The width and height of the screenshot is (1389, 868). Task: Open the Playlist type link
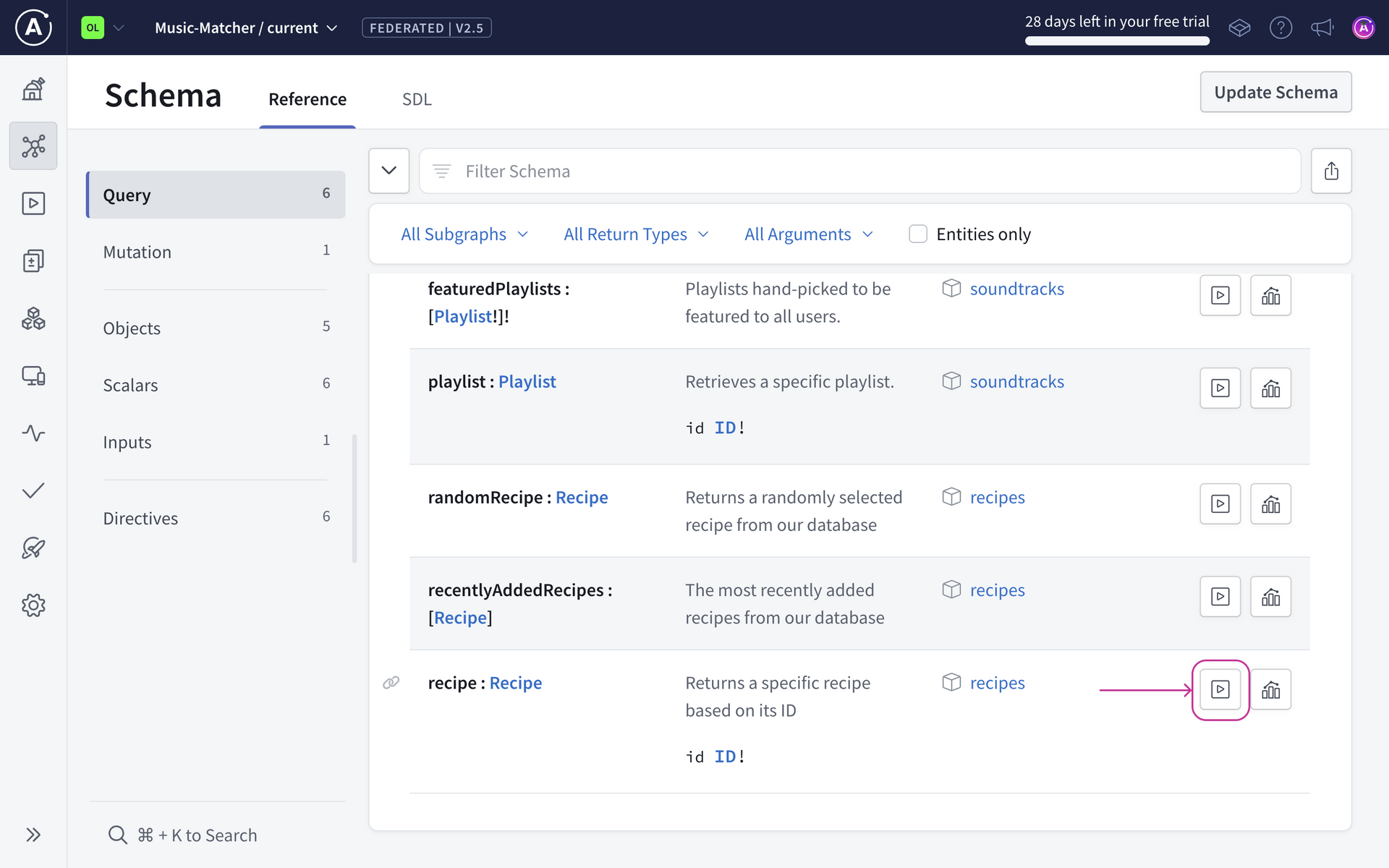click(464, 316)
